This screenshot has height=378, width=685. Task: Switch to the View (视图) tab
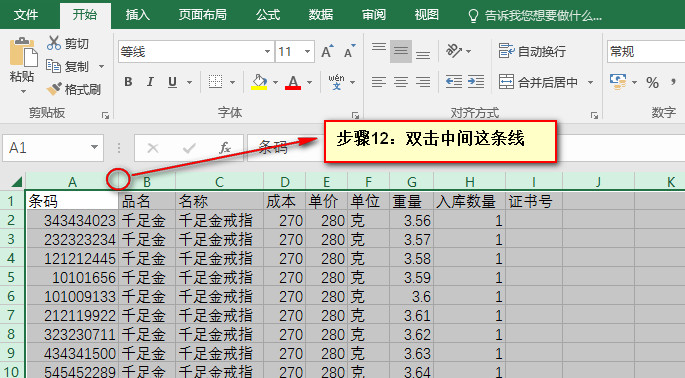(427, 15)
